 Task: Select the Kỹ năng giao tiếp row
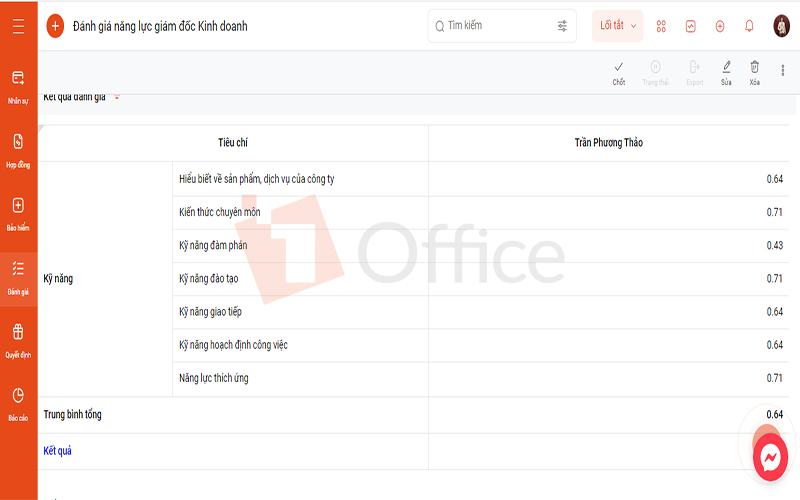click(x=481, y=312)
